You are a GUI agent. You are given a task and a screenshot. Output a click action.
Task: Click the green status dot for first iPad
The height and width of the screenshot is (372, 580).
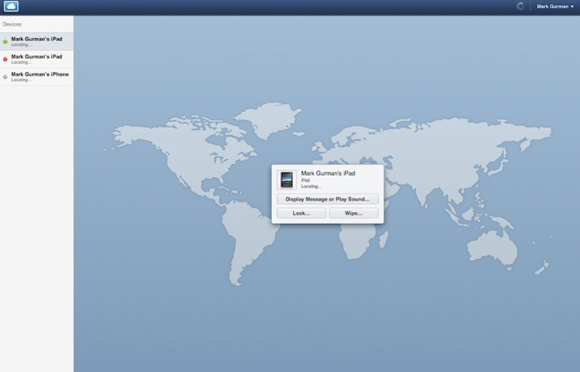(x=5, y=42)
